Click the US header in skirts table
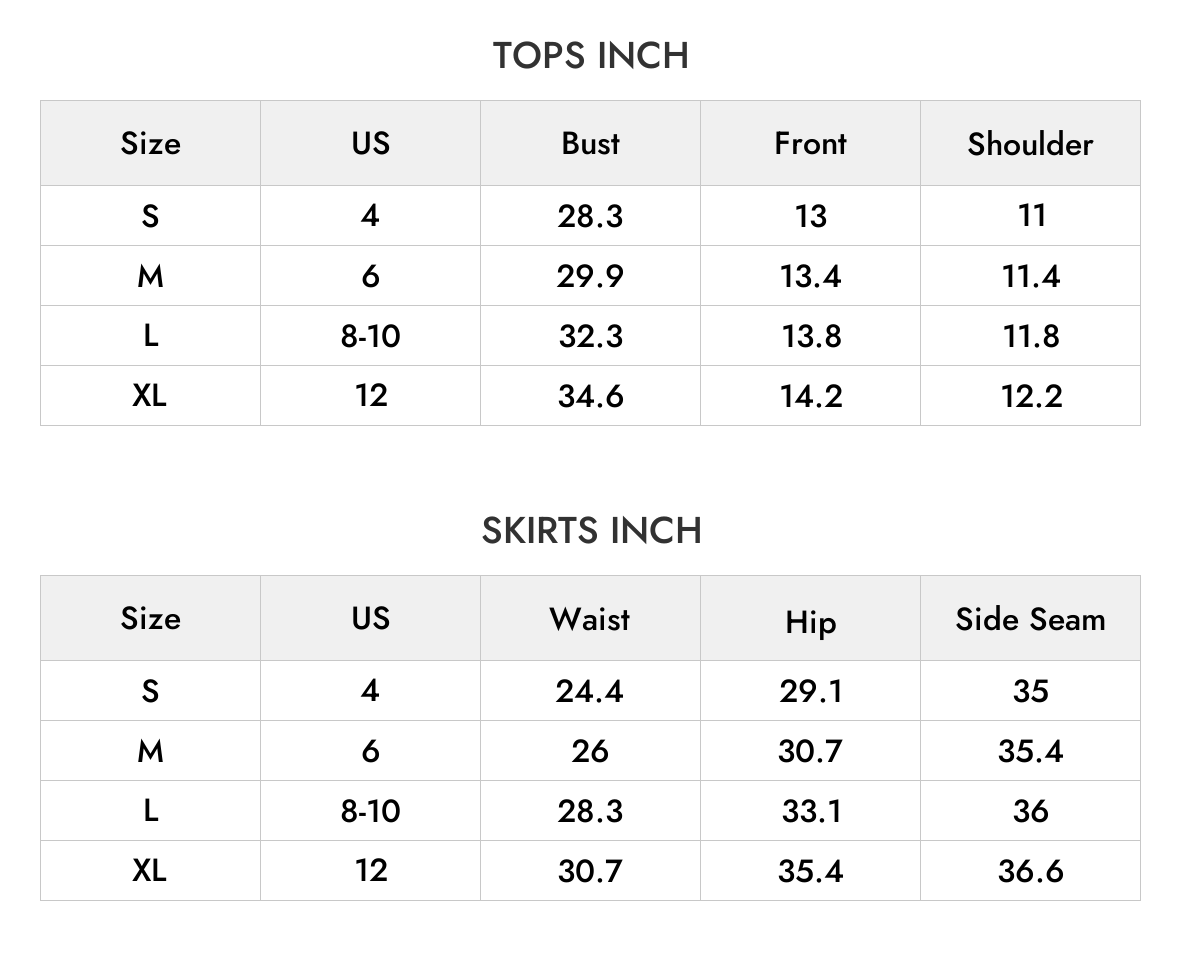Viewport: 1180px width, 970px height. (370, 618)
